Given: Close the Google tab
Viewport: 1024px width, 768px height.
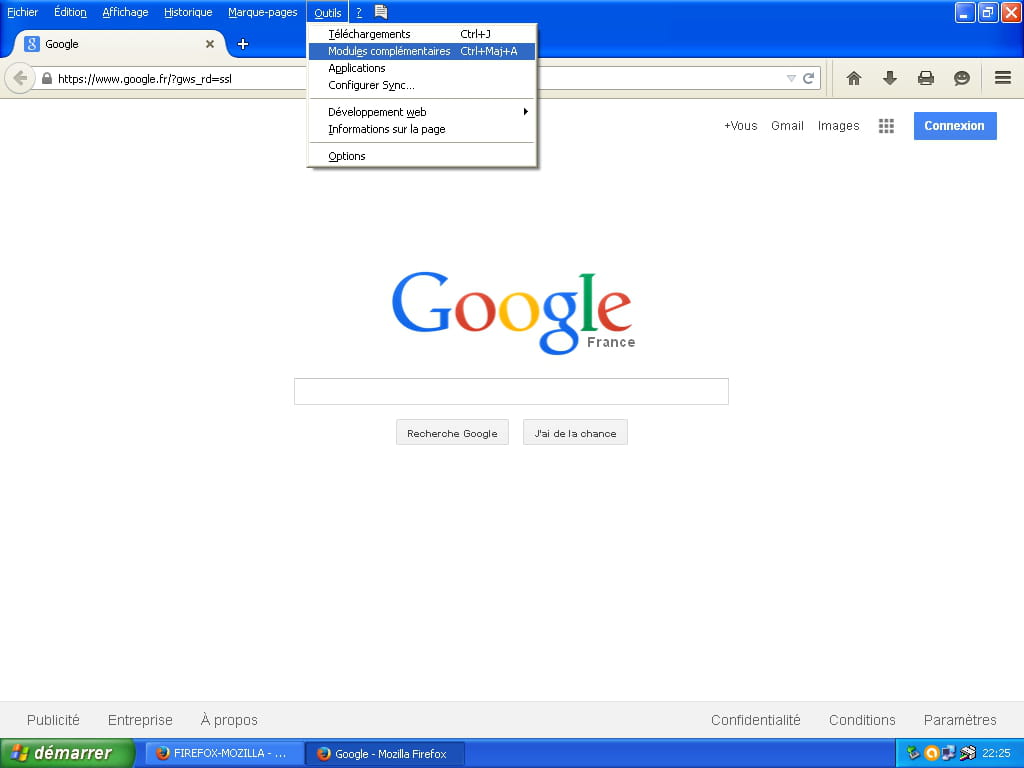Looking at the screenshot, I should pyautogui.click(x=210, y=44).
